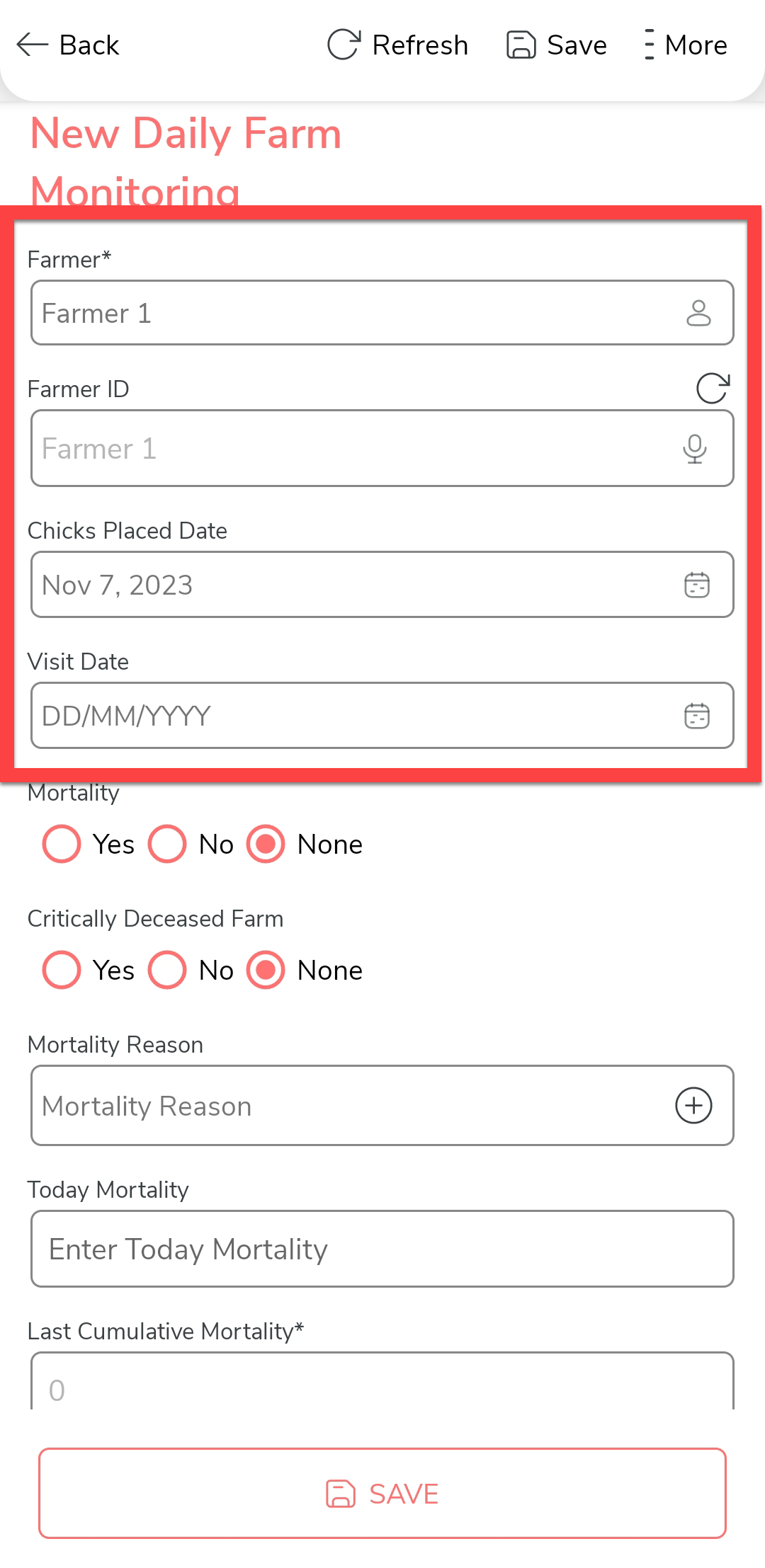Click the Last Cumulative Mortality field

[382, 1387]
